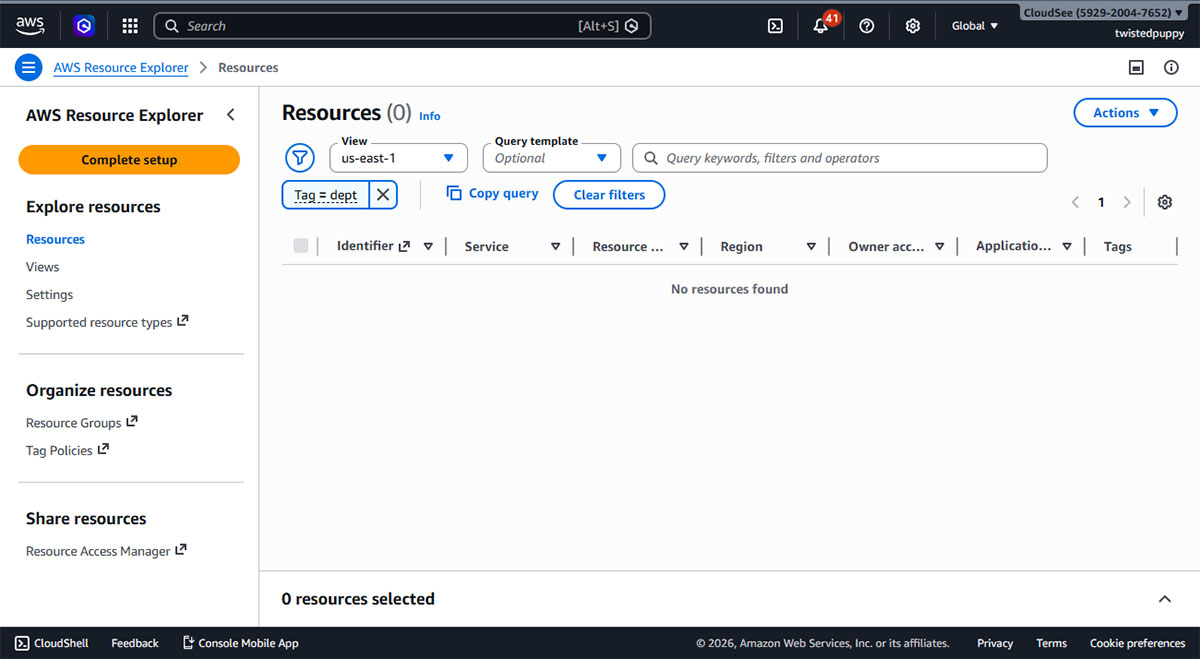Click Feedback in the footer

point(135,643)
